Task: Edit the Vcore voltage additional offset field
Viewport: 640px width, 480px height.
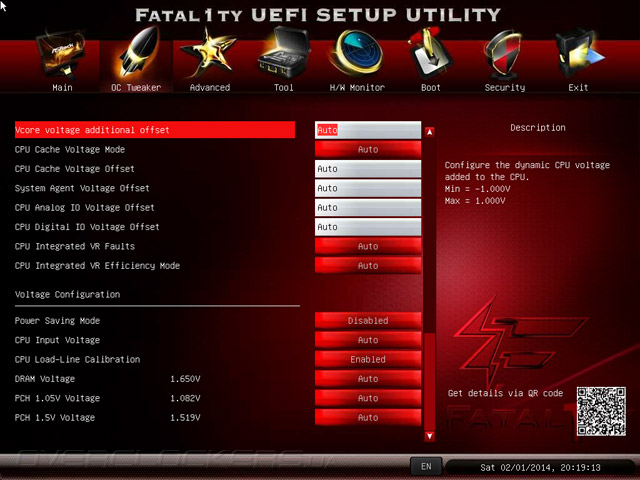Action: 368,130
